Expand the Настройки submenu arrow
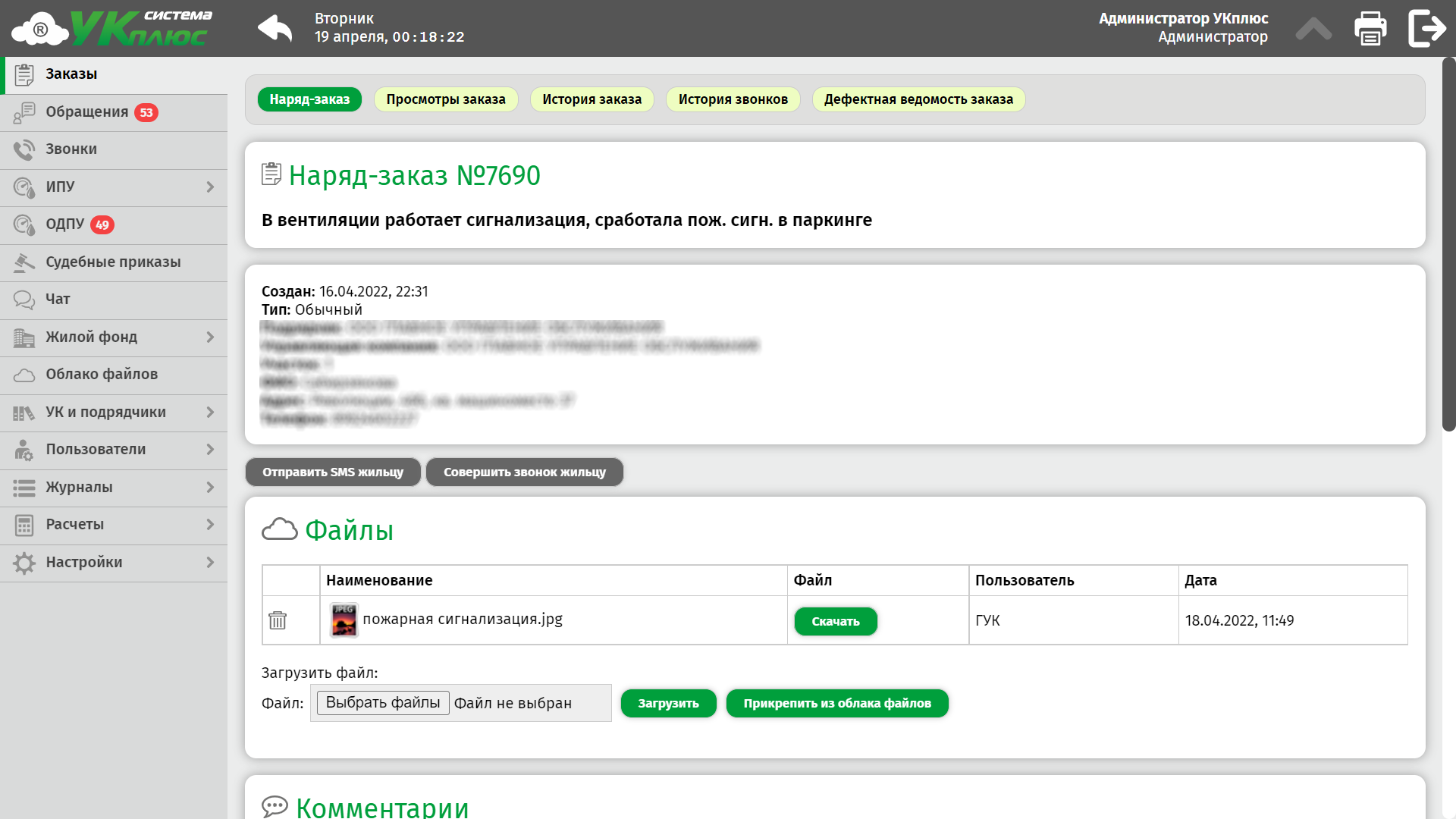Viewport: 1456px width, 819px height. coord(210,562)
